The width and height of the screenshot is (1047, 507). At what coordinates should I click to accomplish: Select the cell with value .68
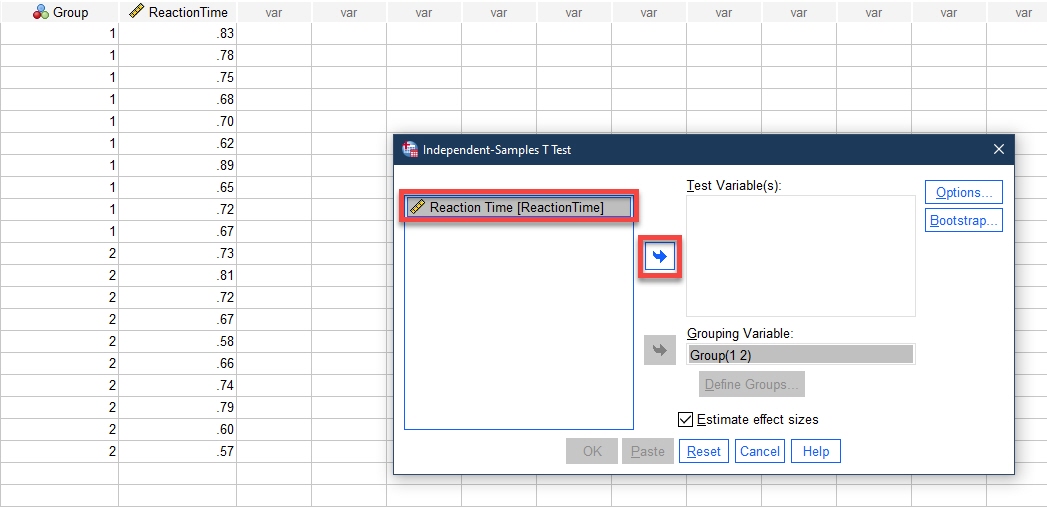pos(178,100)
